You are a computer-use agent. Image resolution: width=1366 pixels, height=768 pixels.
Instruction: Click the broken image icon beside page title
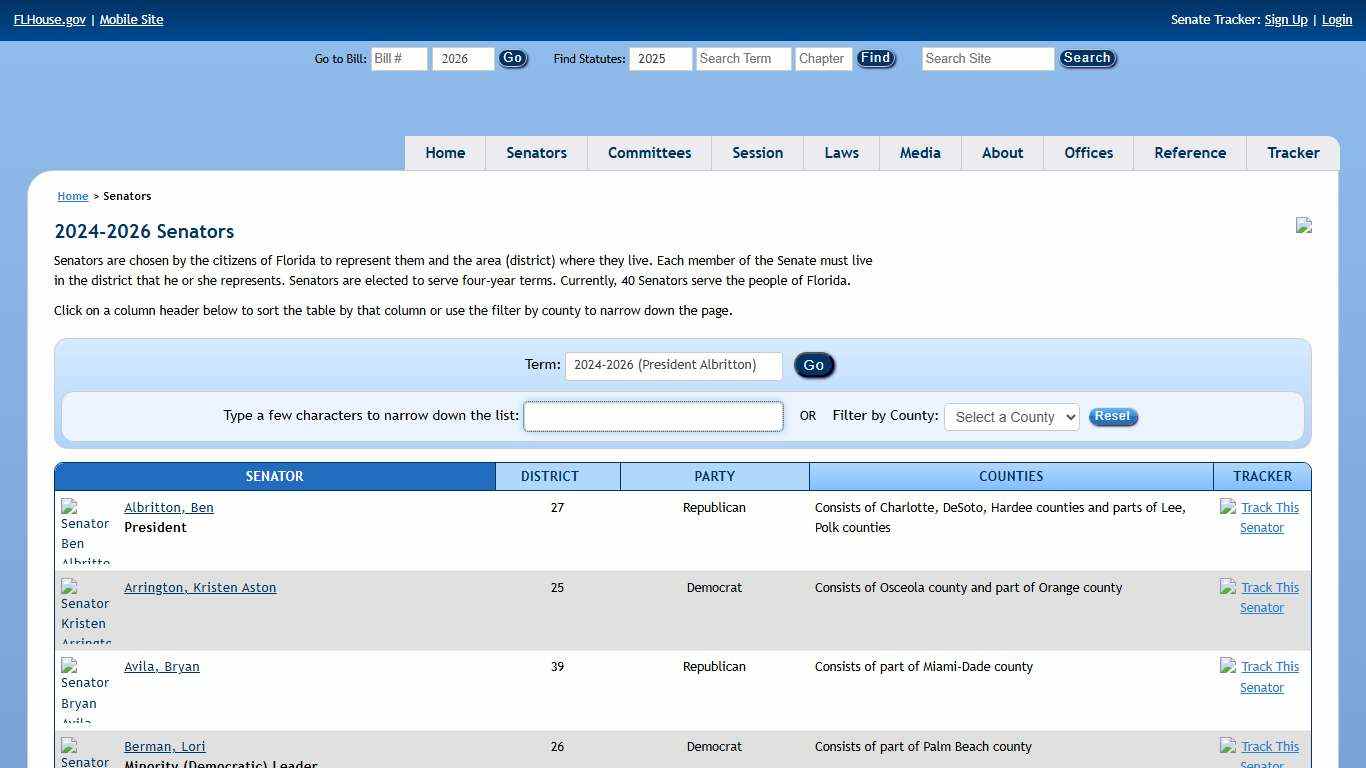[x=1303, y=226]
